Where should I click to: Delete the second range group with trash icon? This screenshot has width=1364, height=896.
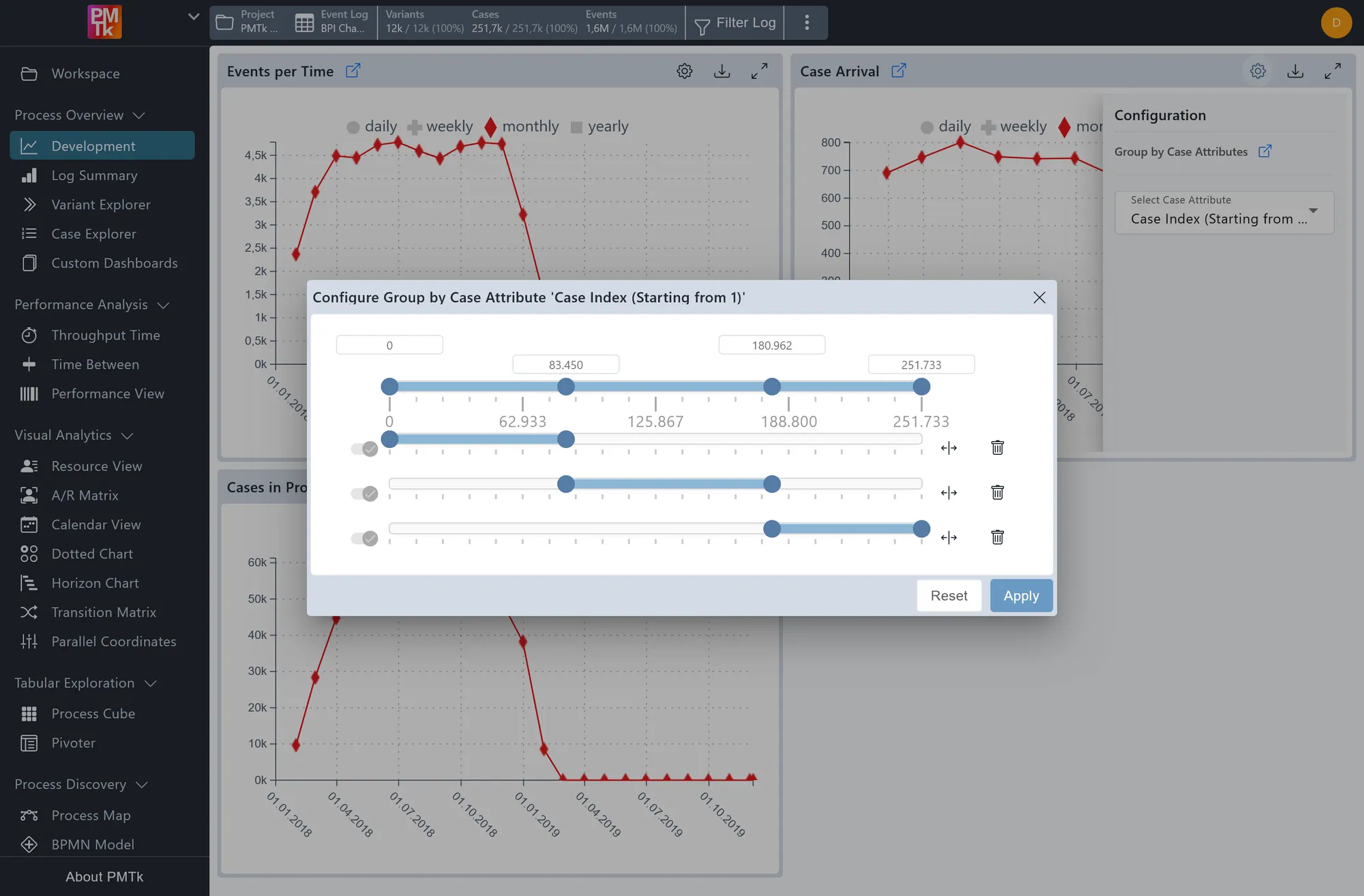tap(997, 492)
